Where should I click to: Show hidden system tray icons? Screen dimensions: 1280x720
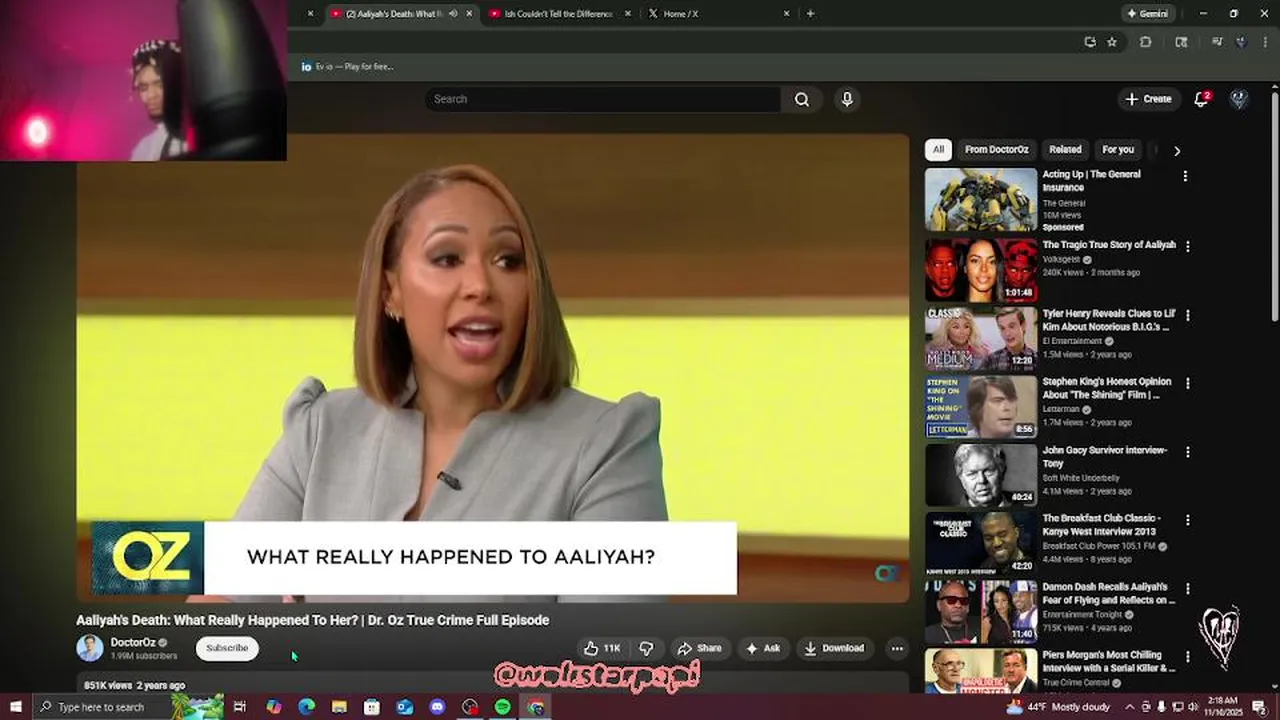tap(1131, 707)
